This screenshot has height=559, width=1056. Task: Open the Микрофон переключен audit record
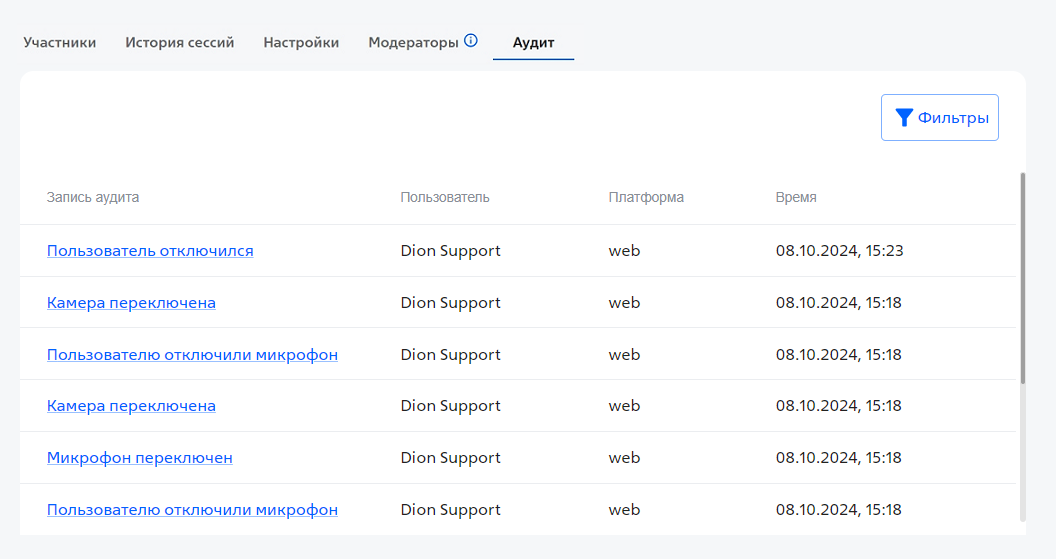139,458
